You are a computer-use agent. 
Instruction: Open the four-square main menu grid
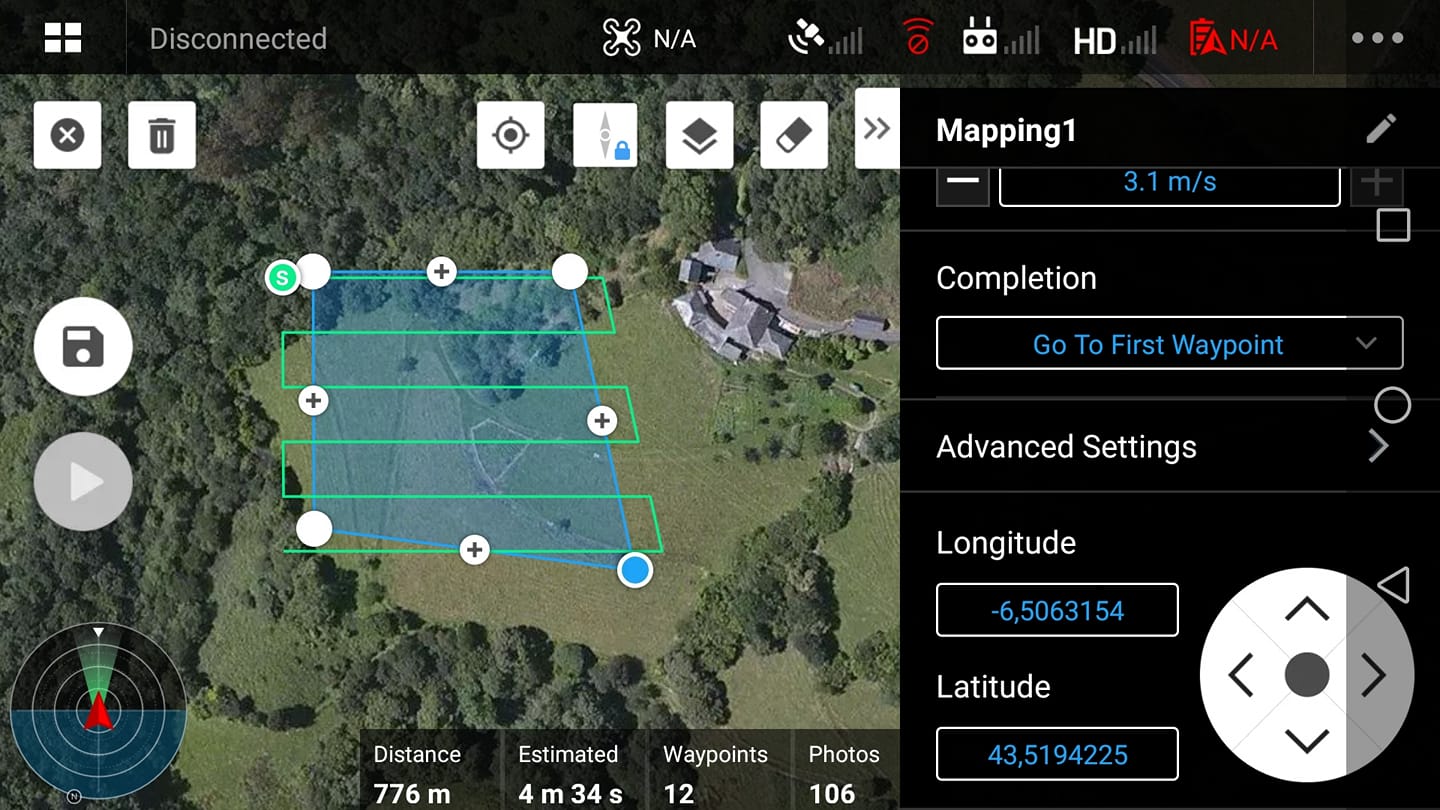(x=63, y=38)
